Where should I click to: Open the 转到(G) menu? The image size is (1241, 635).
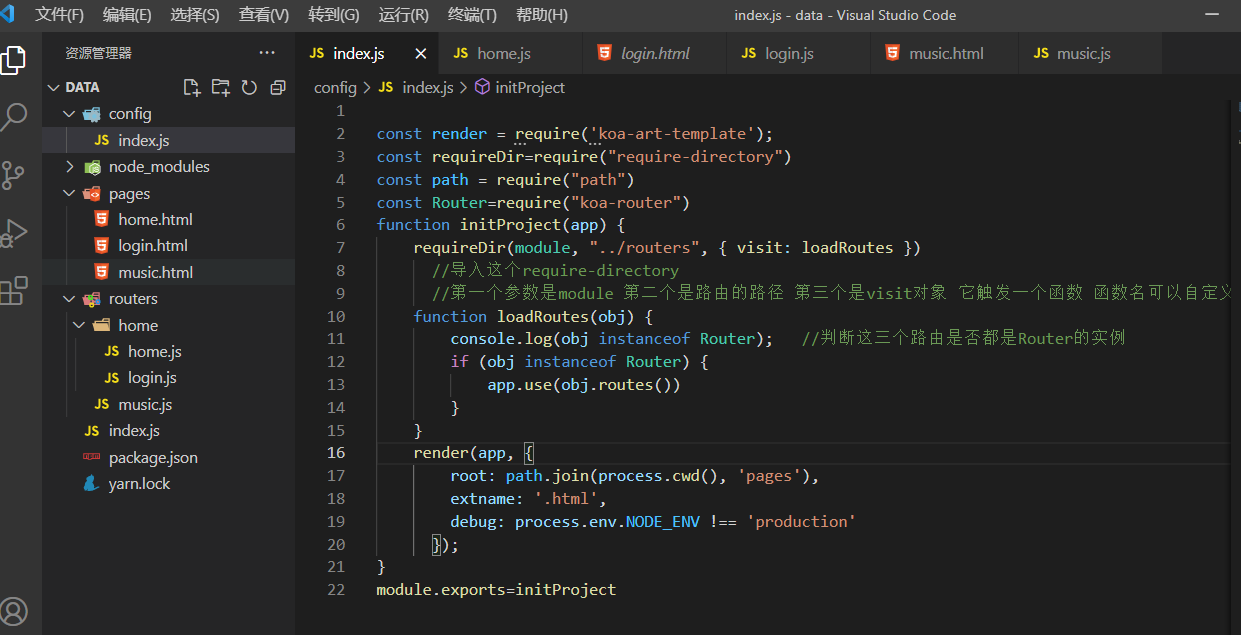334,15
